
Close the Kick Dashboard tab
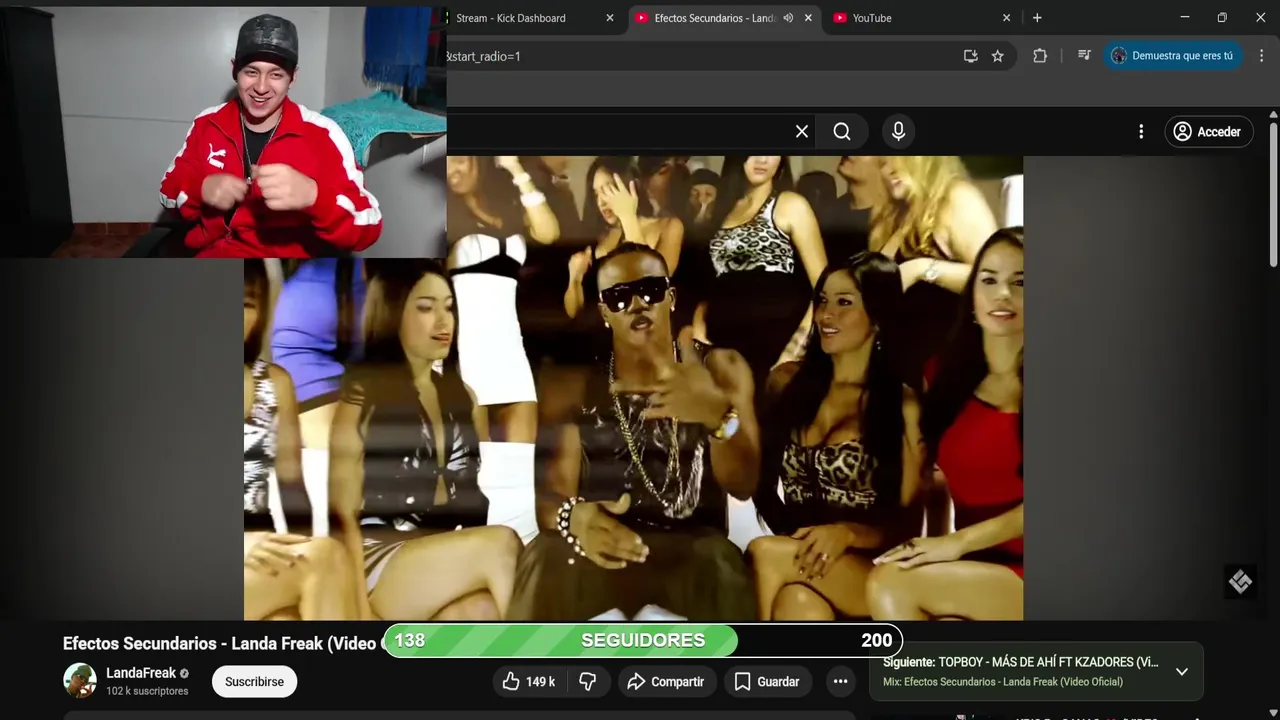click(x=610, y=18)
